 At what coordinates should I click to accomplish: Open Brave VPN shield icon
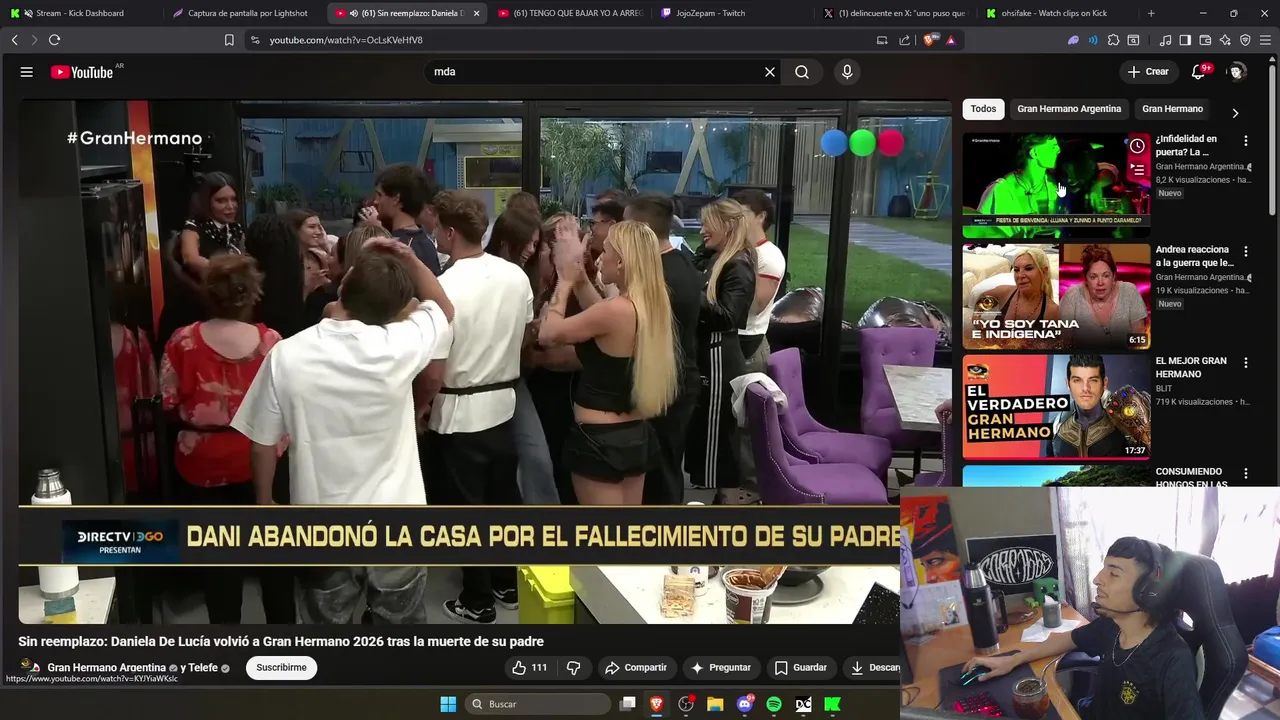(1245, 40)
